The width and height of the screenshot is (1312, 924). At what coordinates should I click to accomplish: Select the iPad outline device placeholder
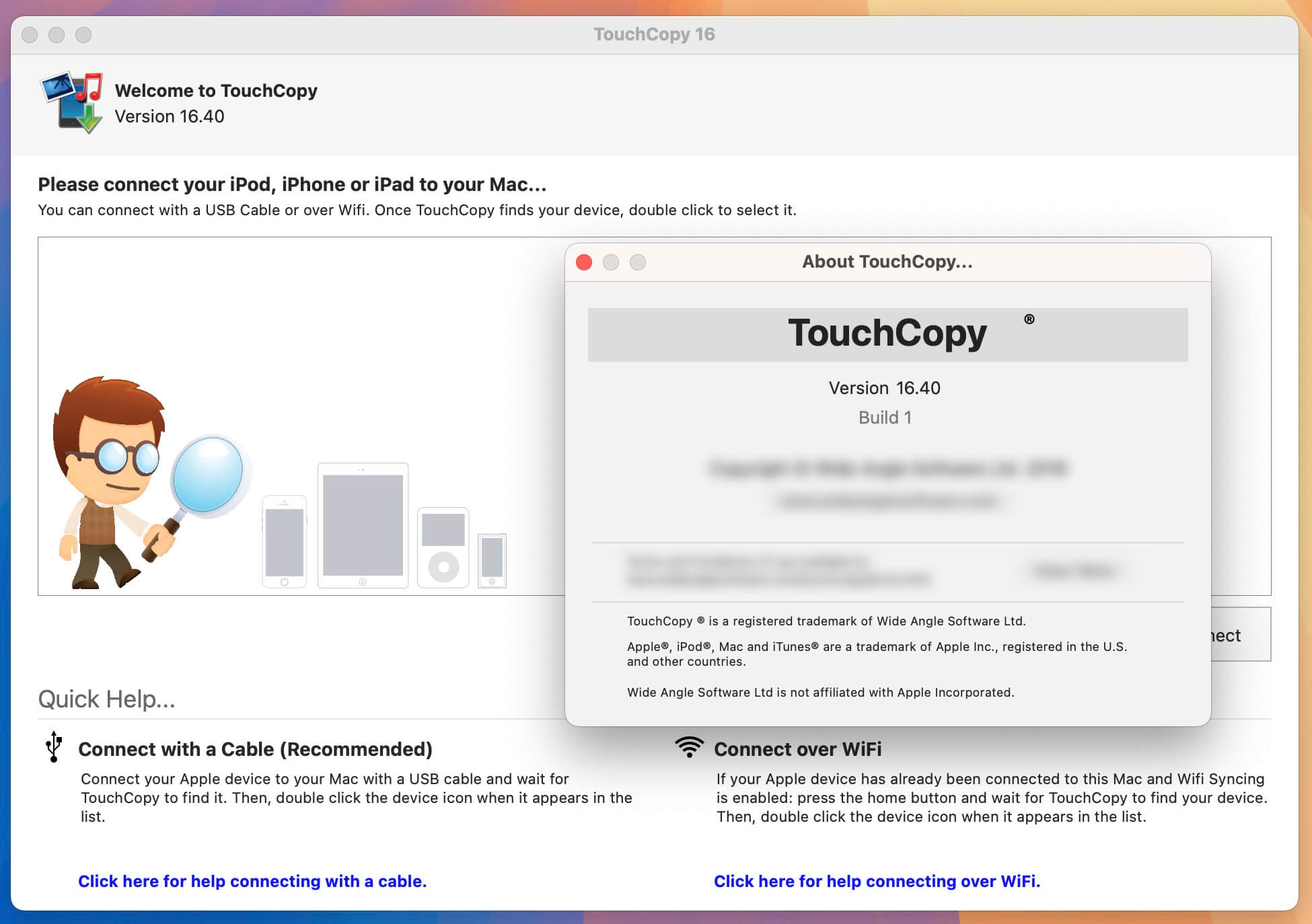pyautogui.click(x=363, y=525)
